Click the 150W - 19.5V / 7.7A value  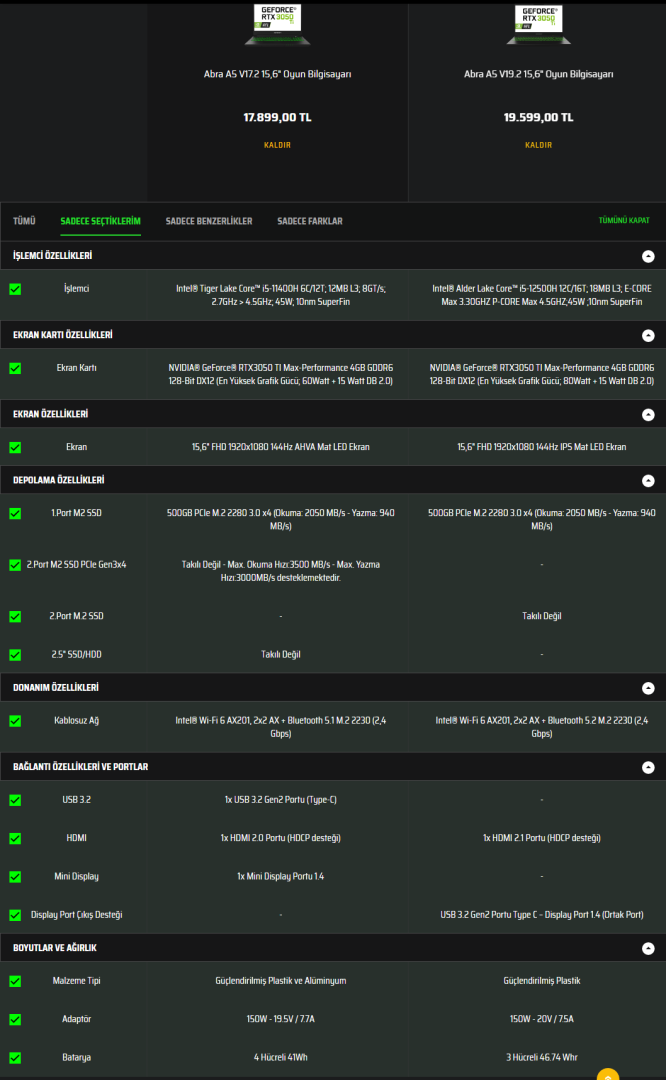[x=281, y=1019]
